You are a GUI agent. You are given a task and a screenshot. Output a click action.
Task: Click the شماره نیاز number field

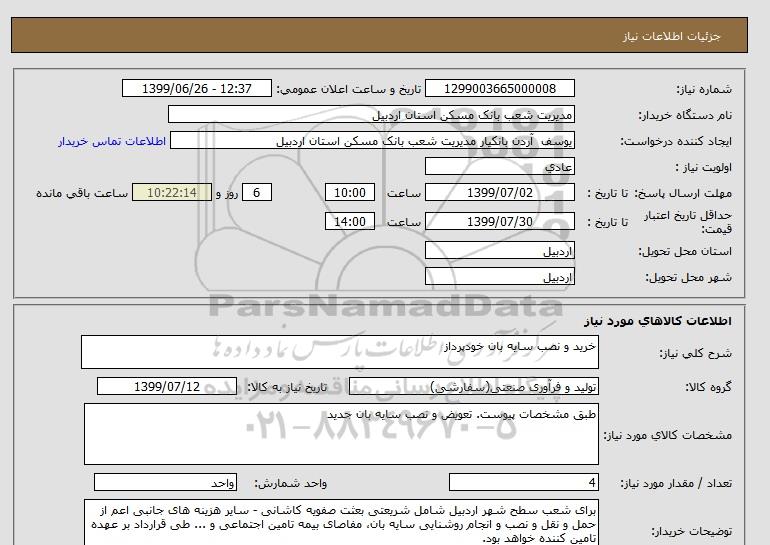(x=500, y=88)
